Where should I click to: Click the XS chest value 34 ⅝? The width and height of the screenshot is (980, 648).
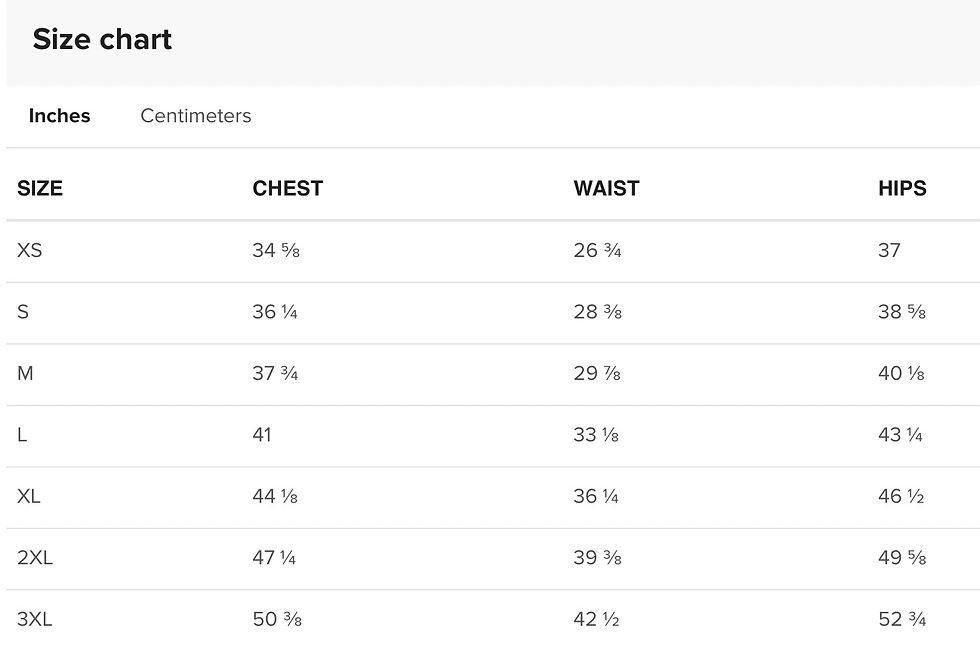tap(276, 250)
